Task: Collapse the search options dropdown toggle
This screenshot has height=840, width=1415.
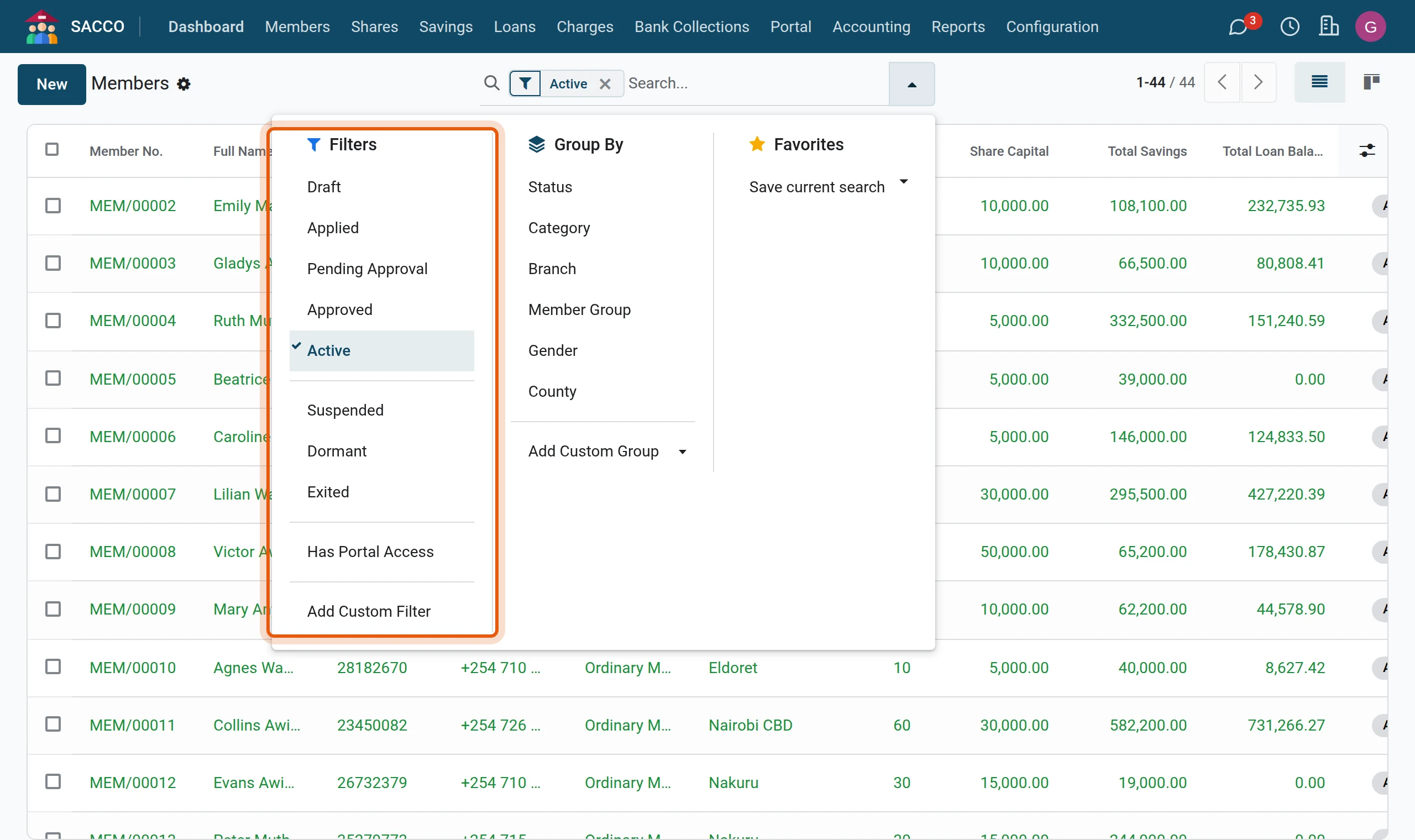Action: (911, 85)
